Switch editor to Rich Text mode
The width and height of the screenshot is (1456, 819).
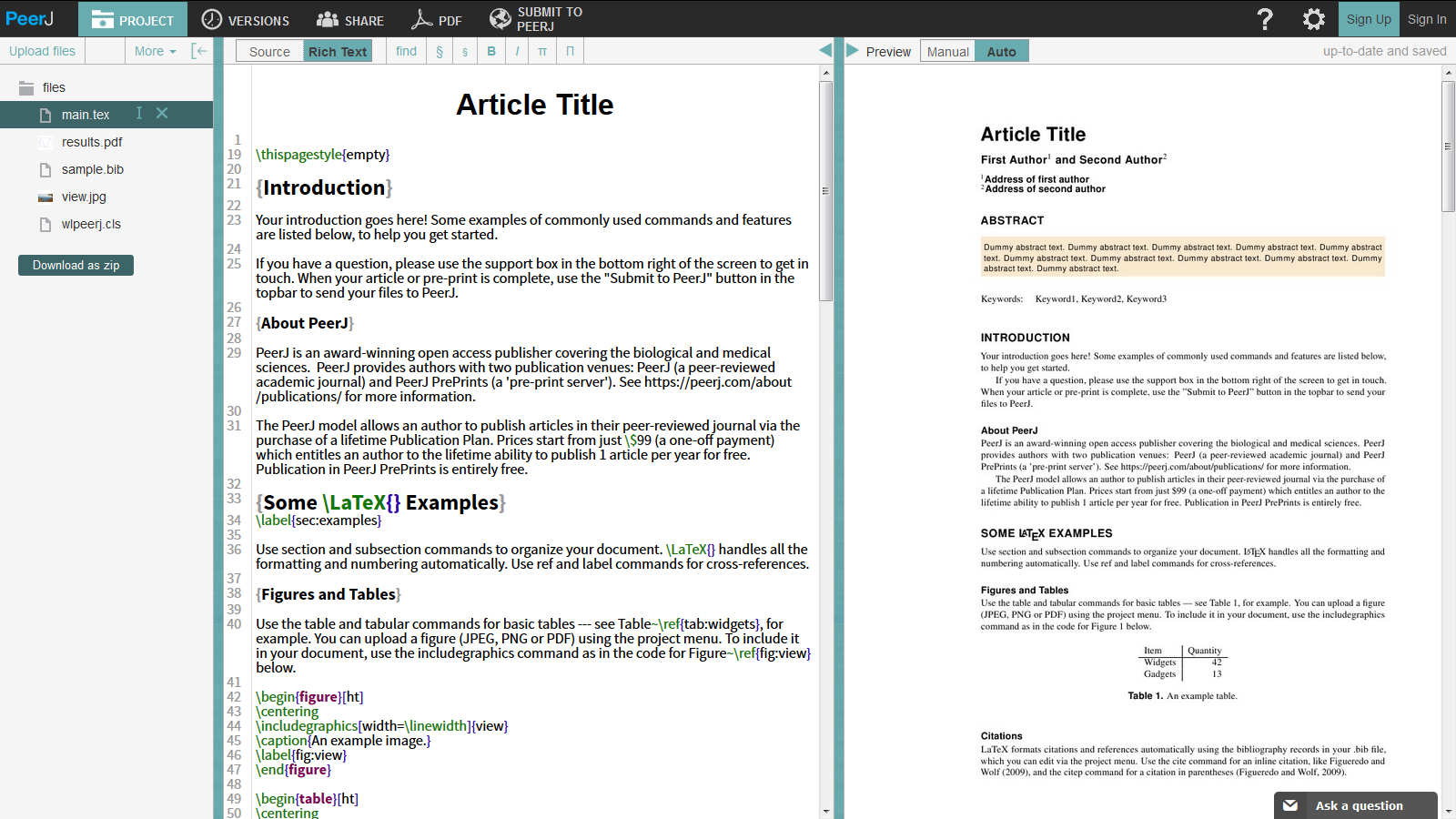pyautogui.click(x=338, y=52)
